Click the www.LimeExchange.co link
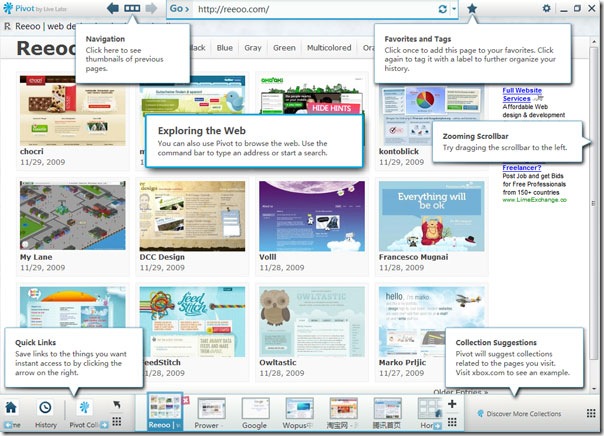 click(534, 200)
